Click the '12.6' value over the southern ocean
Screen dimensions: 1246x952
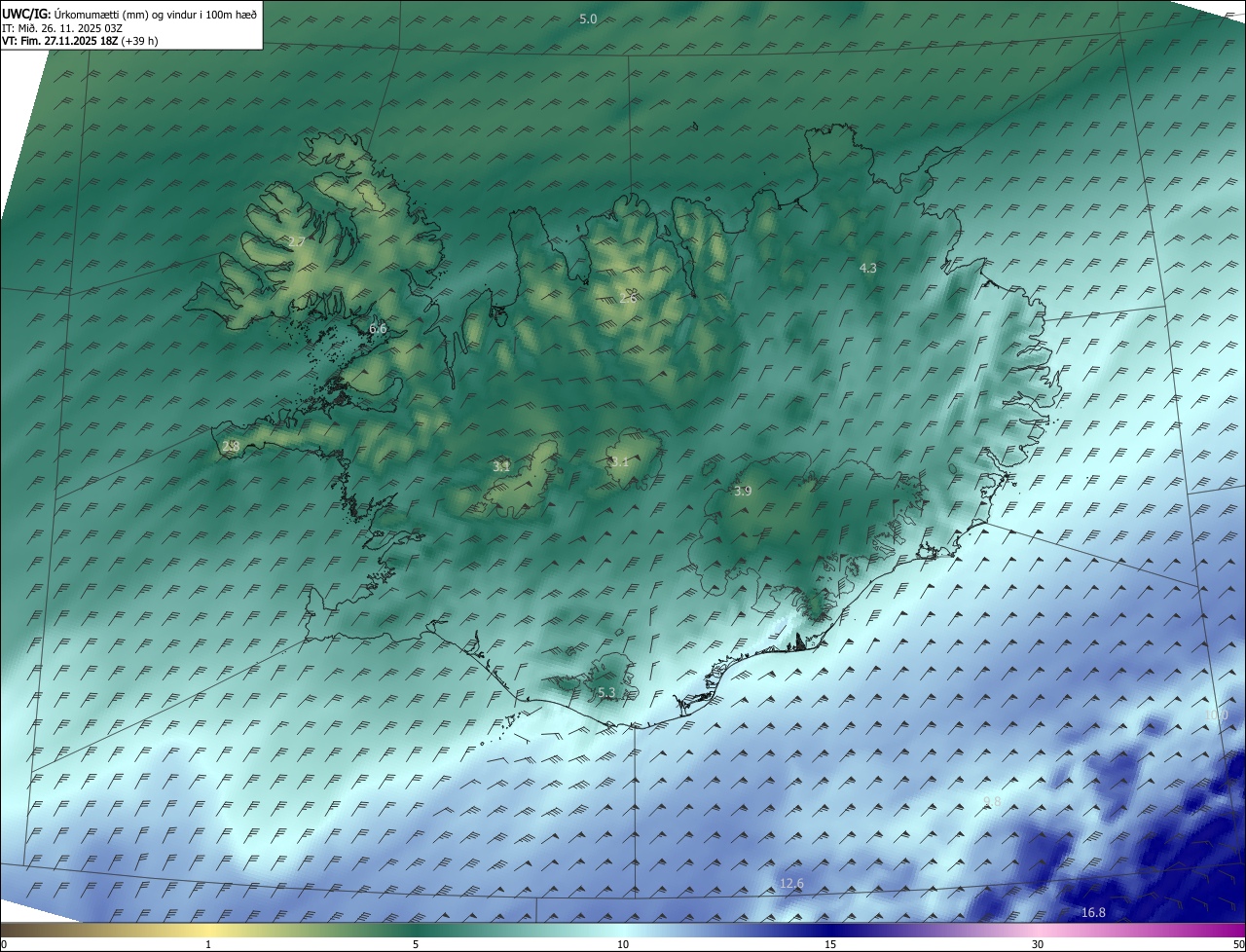click(x=791, y=884)
